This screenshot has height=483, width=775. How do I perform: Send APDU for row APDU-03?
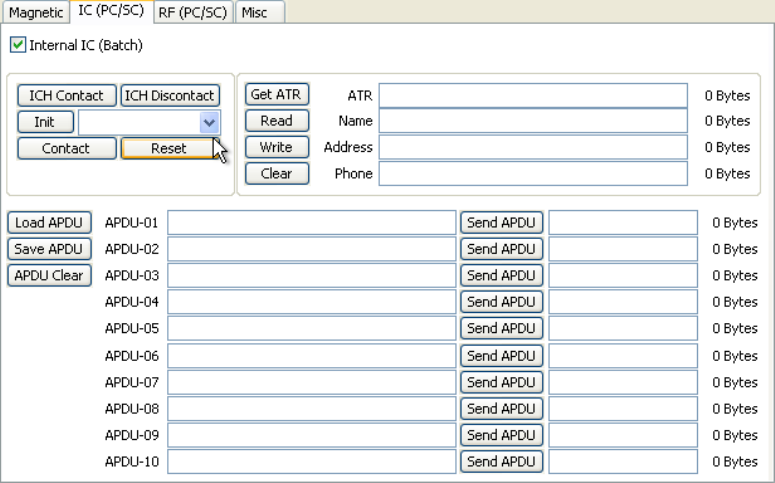coord(502,275)
